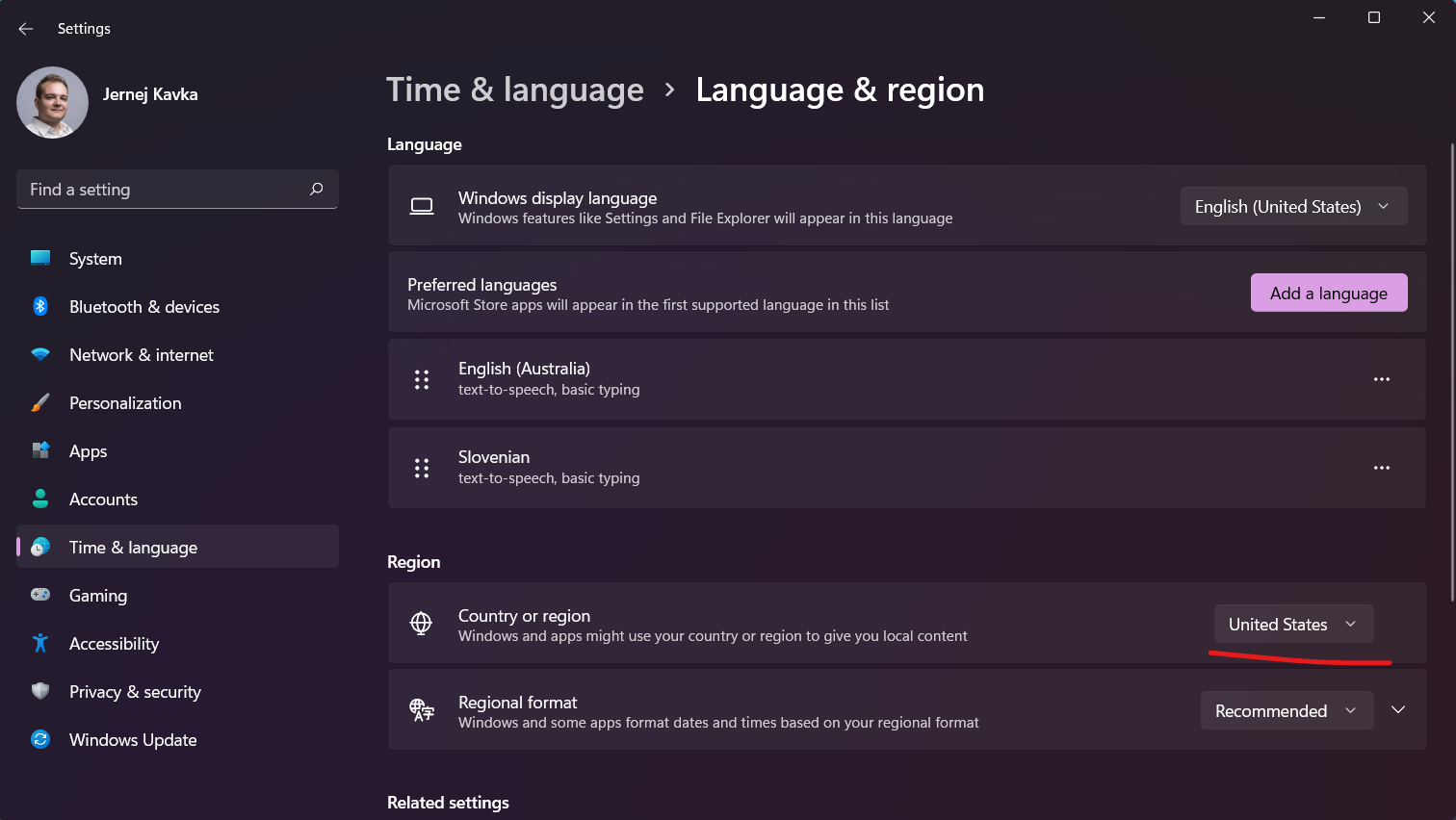Open Windows Update page
This screenshot has height=820, width=1456.
pos(177,739)
